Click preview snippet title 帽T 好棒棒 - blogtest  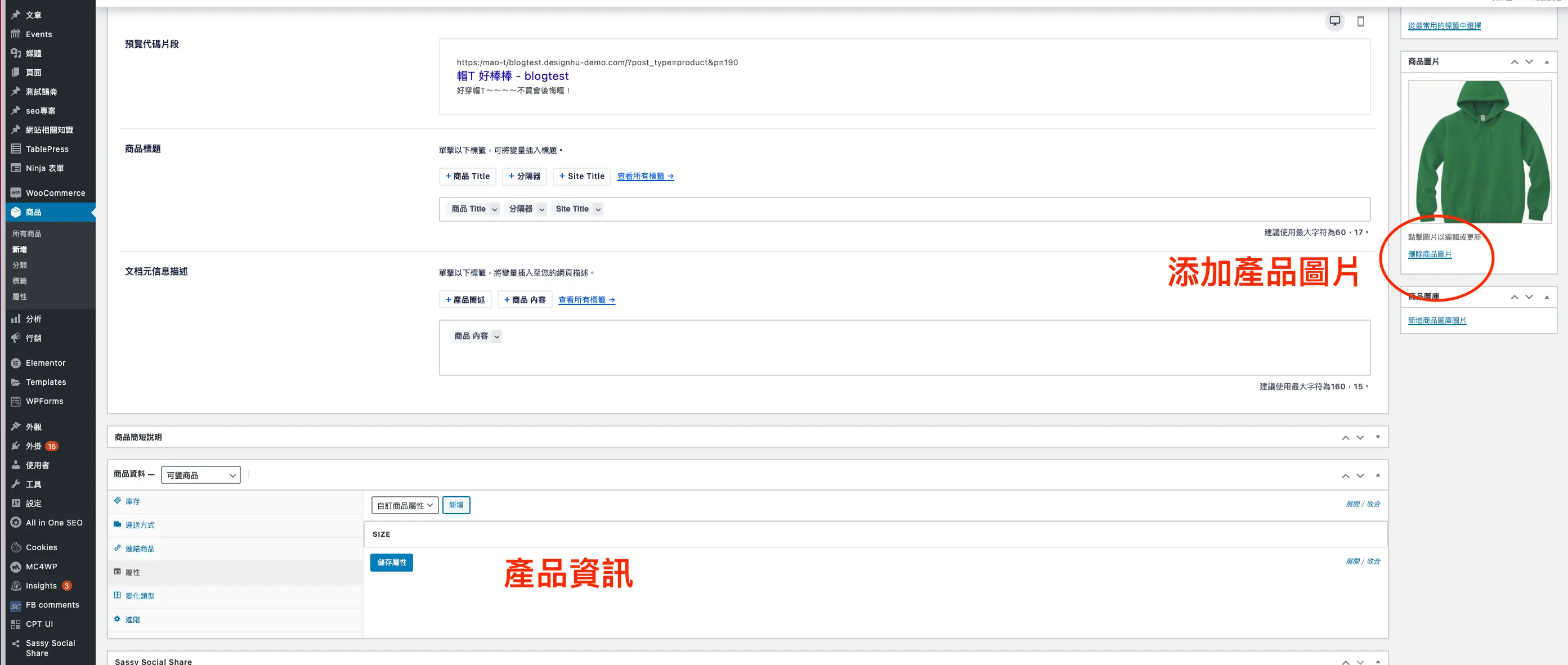coord(513,76)
